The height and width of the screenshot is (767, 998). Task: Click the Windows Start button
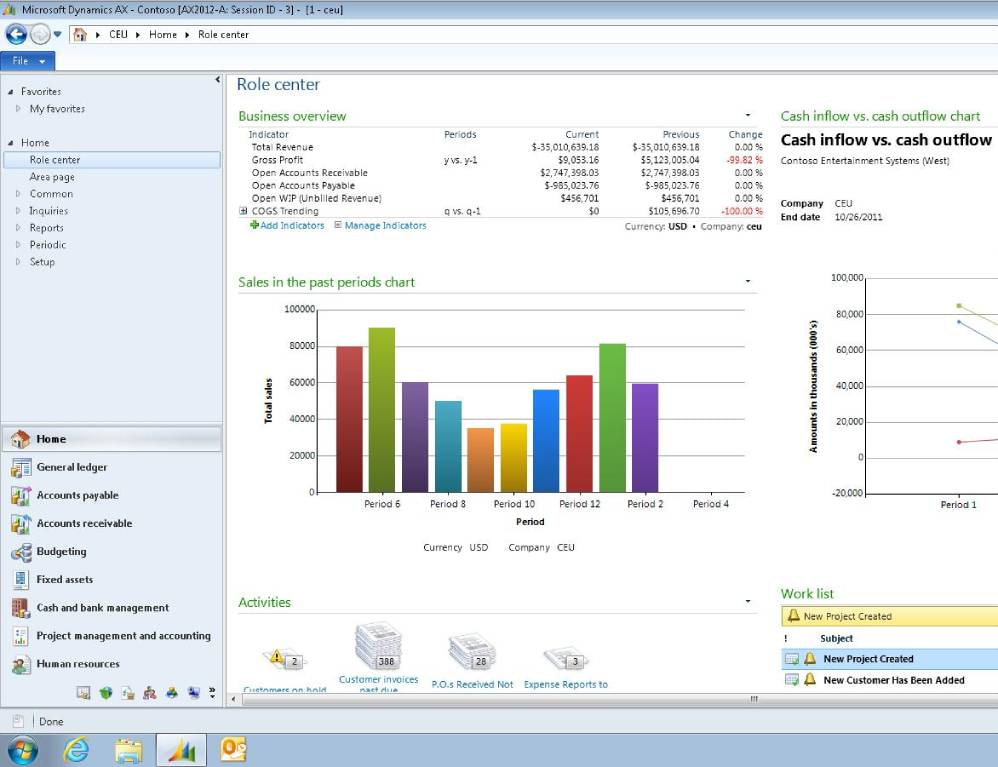[x=22, y=750]
